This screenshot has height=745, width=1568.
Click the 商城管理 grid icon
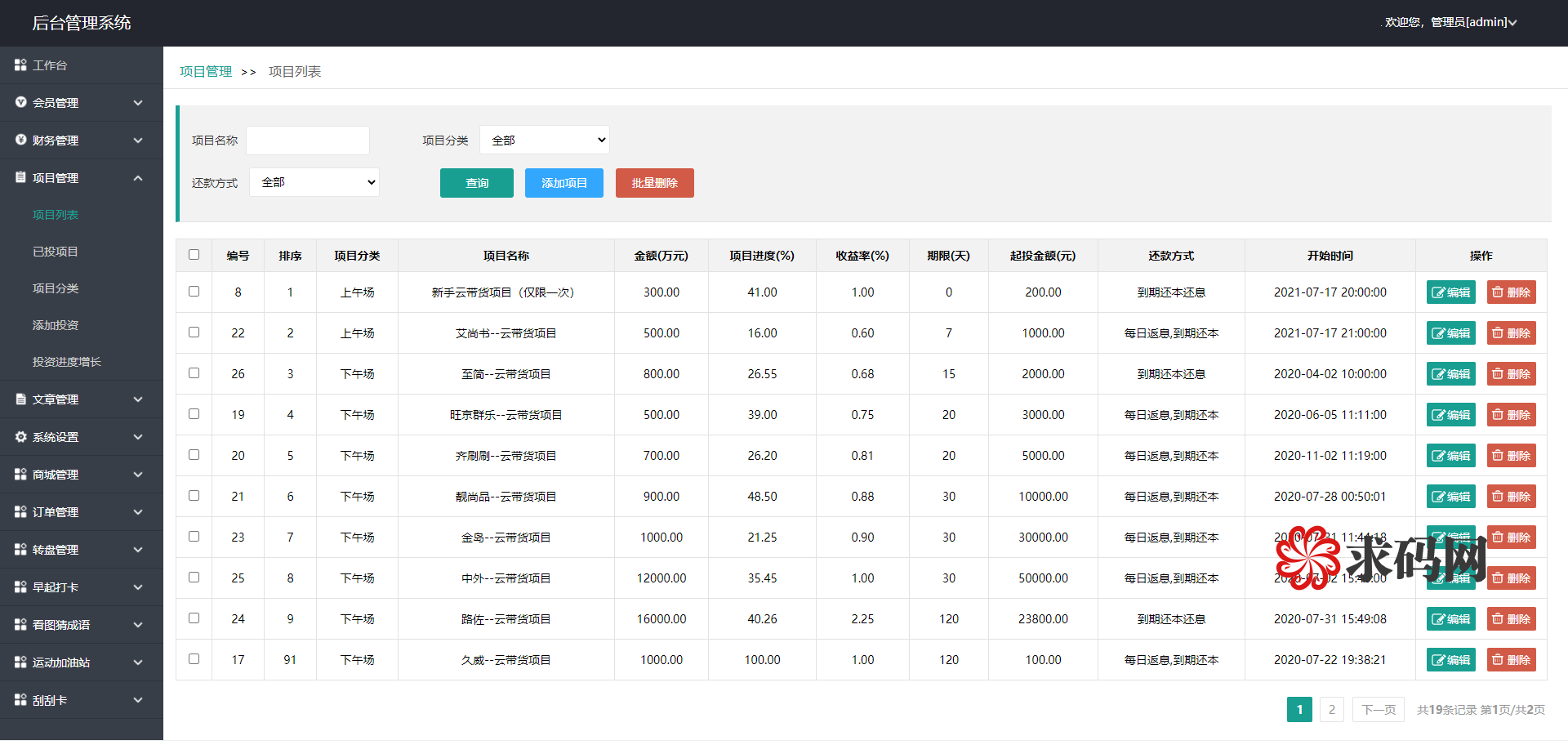(20, 475)
